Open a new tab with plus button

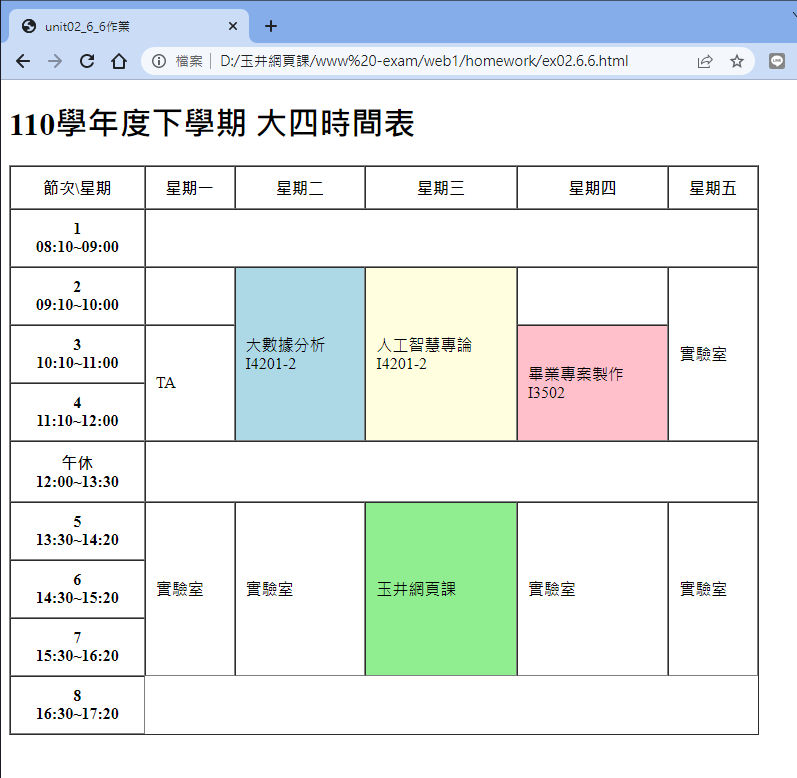click(271, 26)
